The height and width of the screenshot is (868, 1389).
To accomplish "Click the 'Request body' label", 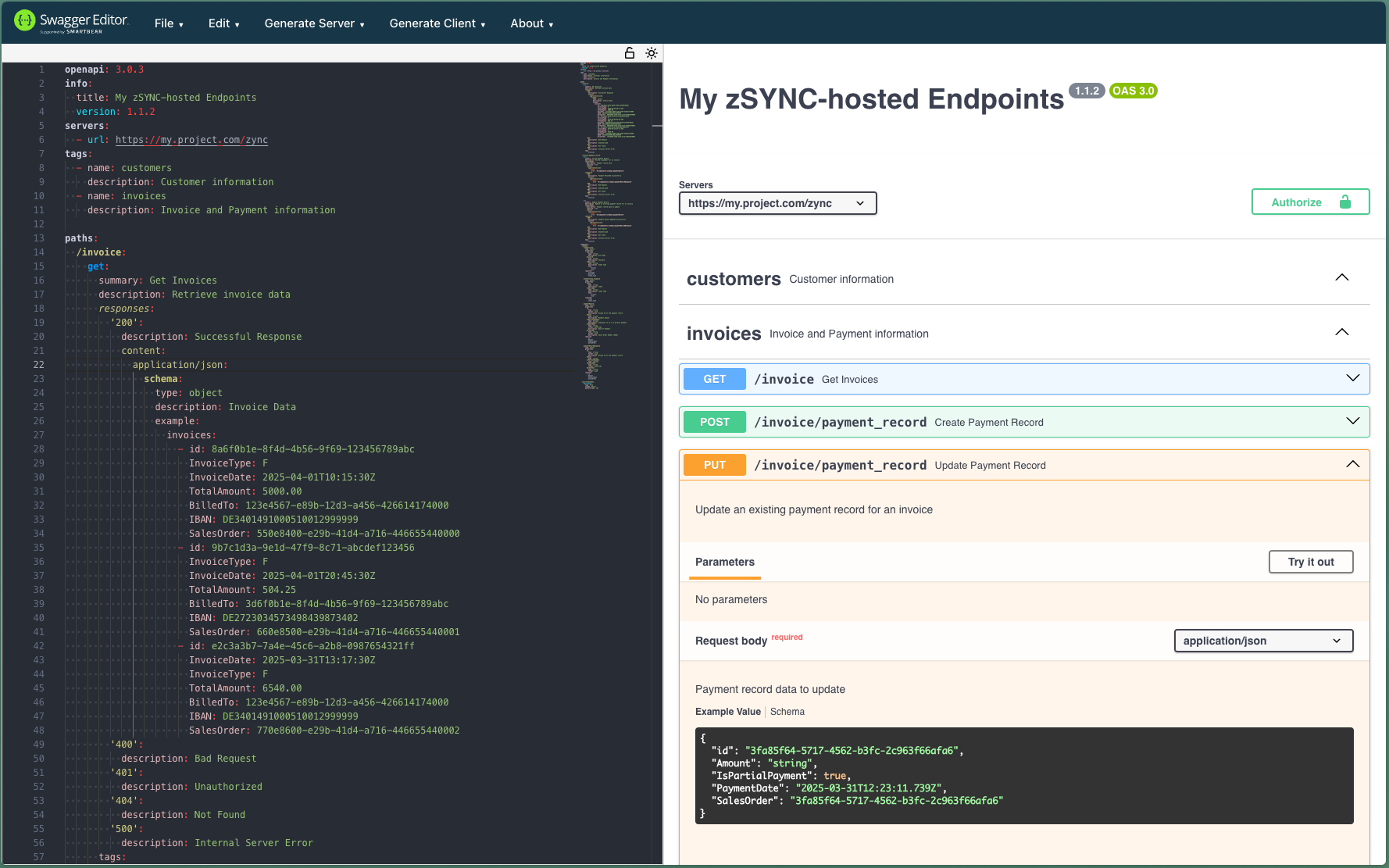I will point(731,641).
